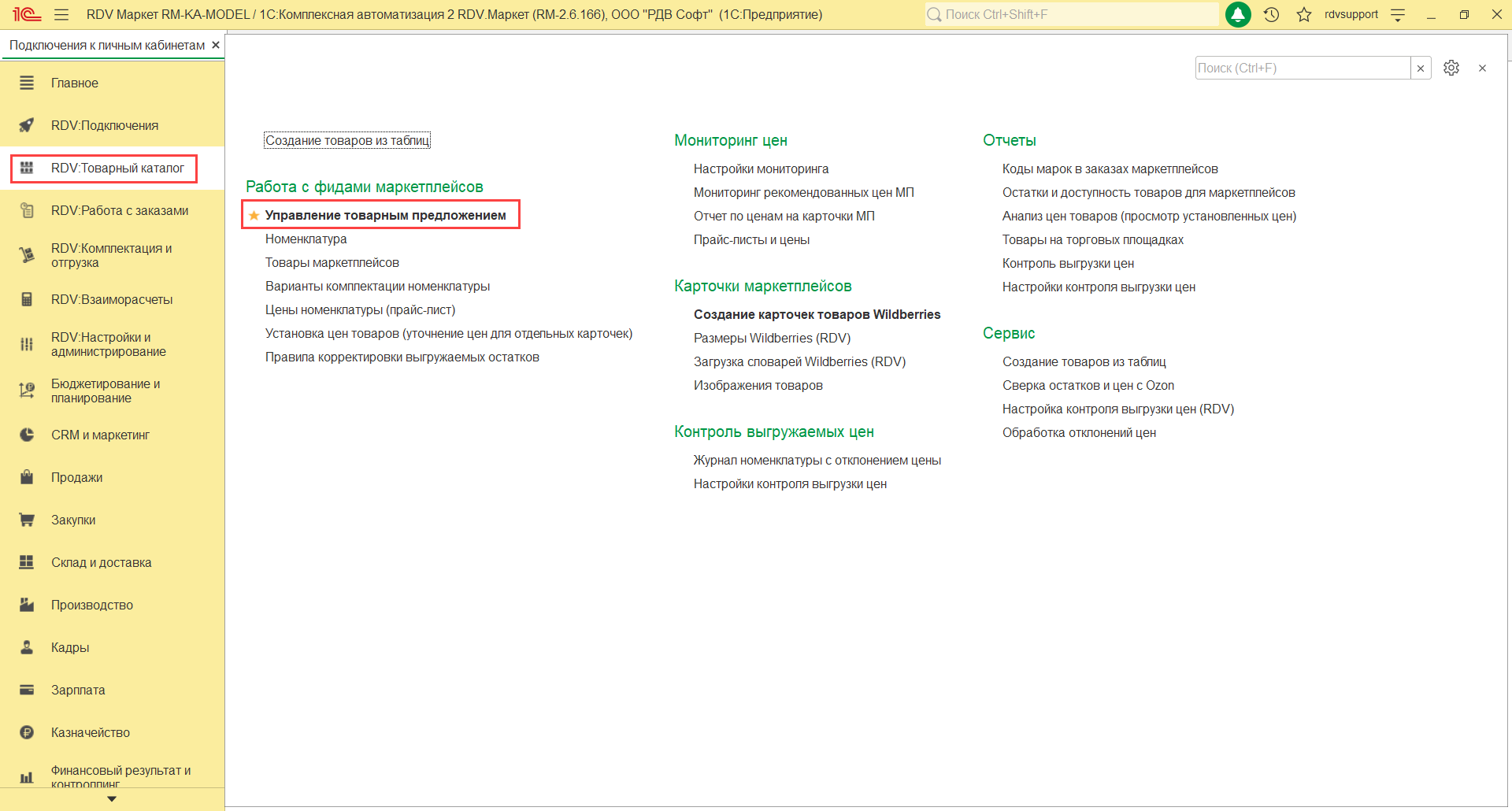The image size is (1512, 811).
Task: Open the hamburger functions menu icon
Action: click(61, 14)
